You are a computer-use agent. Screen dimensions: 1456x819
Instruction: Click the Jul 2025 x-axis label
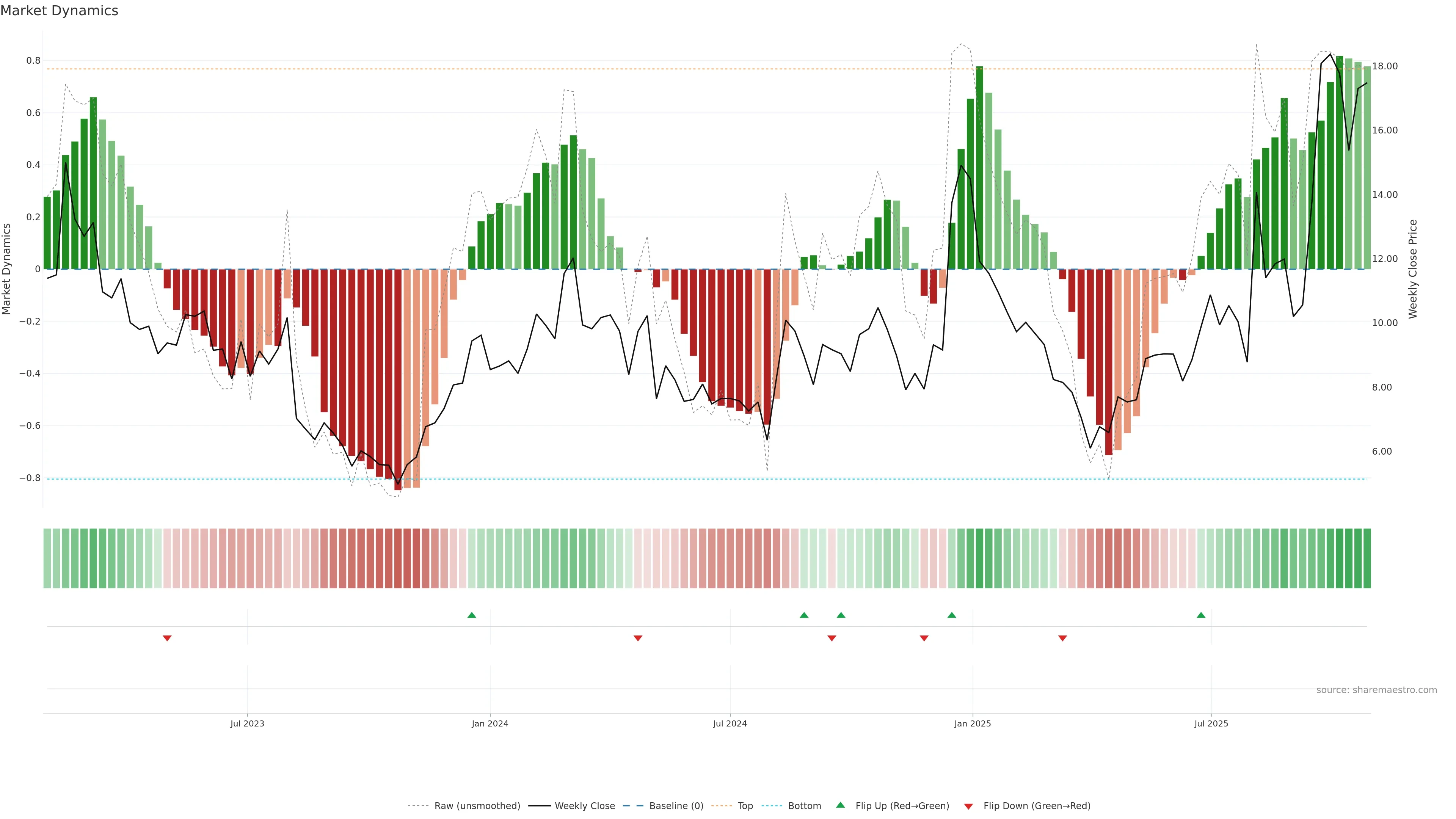coord(1211,723)
